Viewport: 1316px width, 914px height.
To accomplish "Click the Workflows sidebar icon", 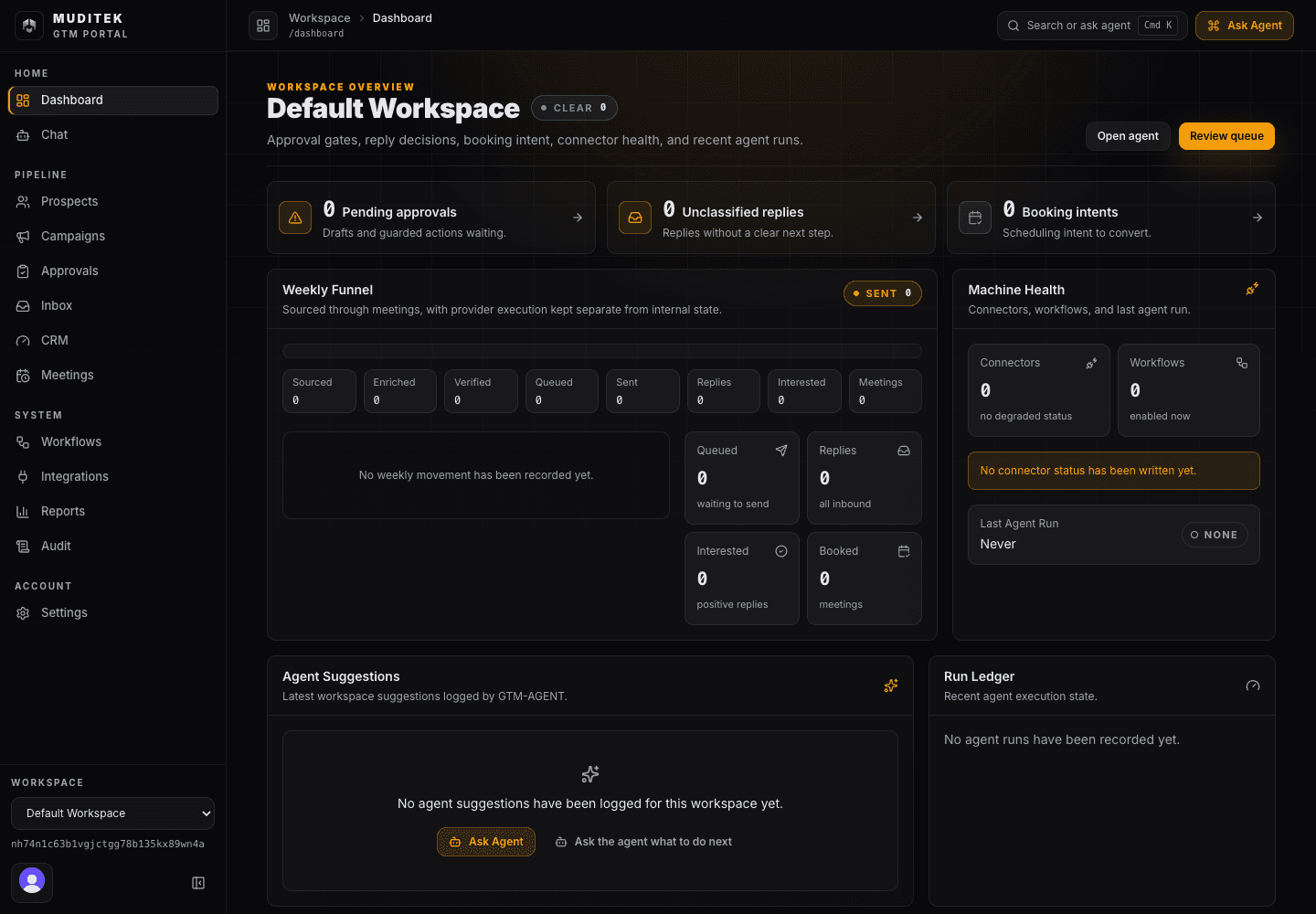I will (23, 442).
